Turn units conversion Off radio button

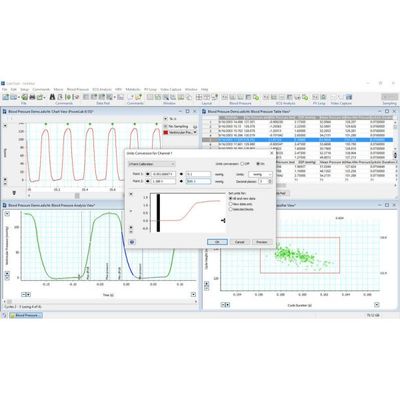[242, 164]
